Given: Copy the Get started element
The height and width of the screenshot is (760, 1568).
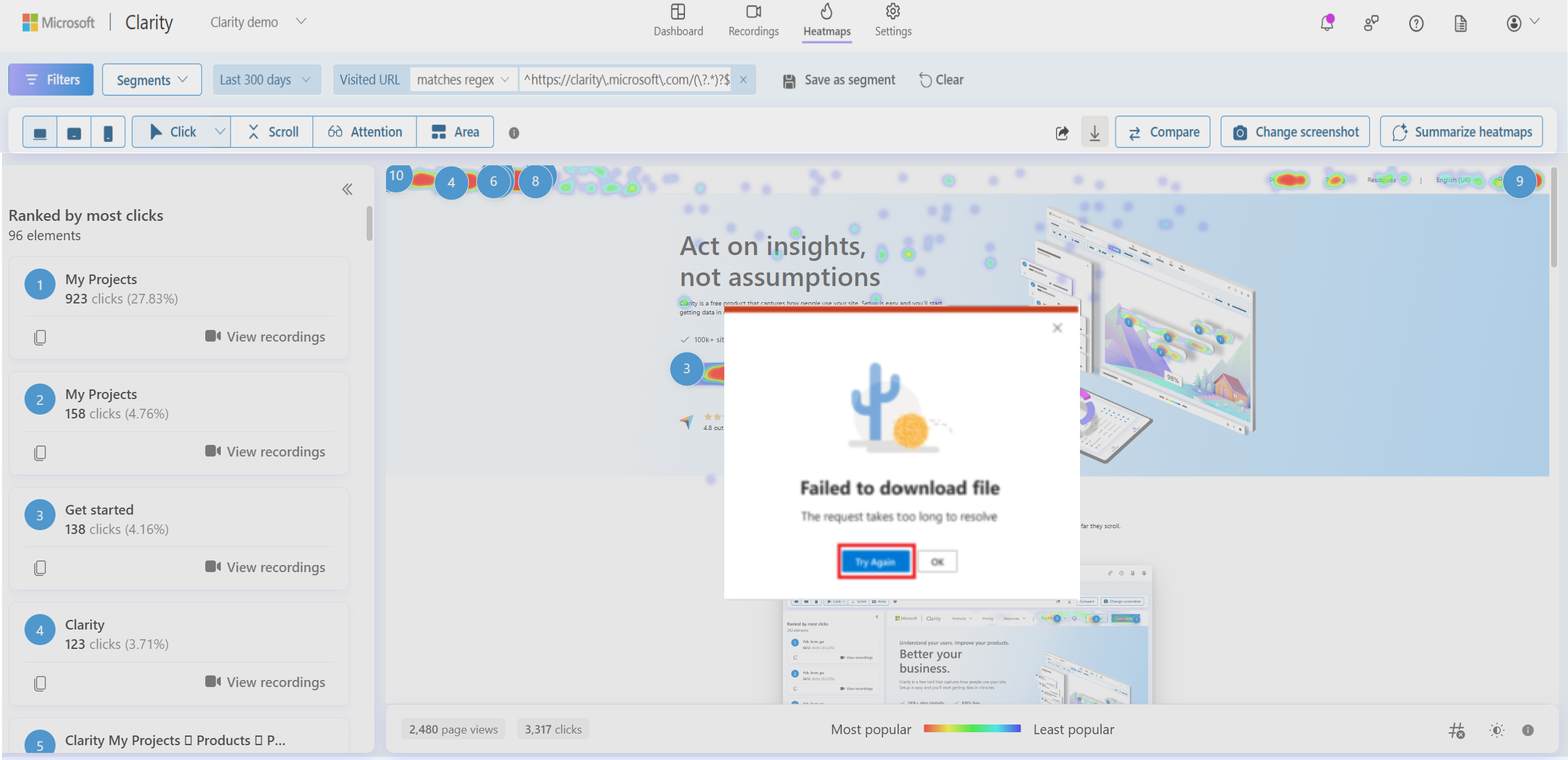Looking at the screenshot, I should pyautogui.click(x=40, y=568).
